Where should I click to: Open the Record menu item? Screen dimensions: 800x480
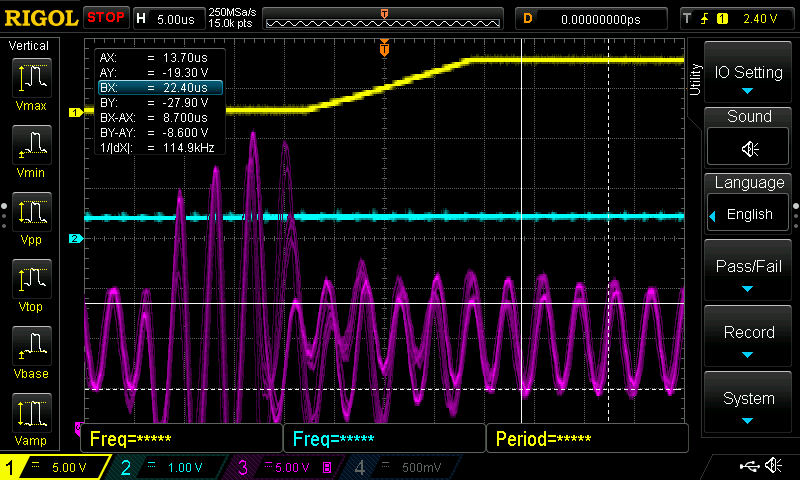[749, 339]
